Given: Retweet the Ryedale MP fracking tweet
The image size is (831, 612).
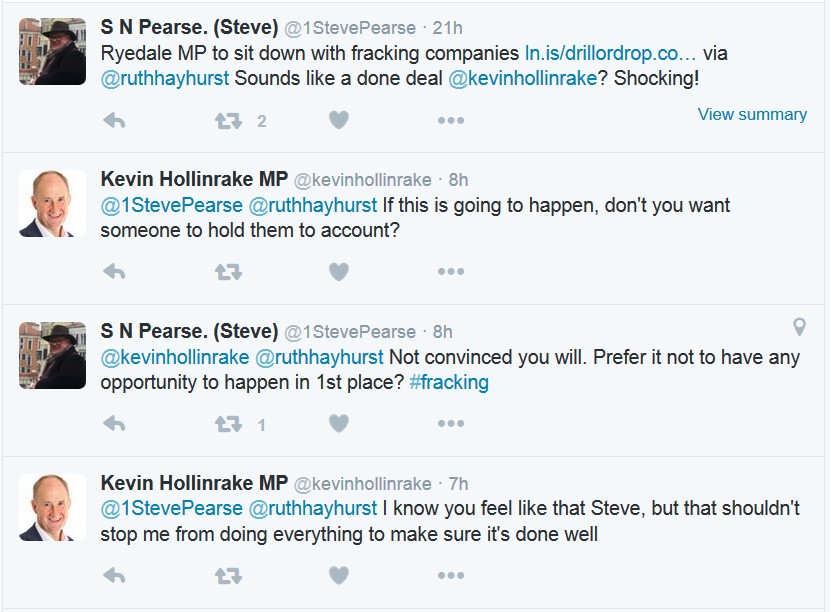Looking at the screenshot, I should [228, 120].
